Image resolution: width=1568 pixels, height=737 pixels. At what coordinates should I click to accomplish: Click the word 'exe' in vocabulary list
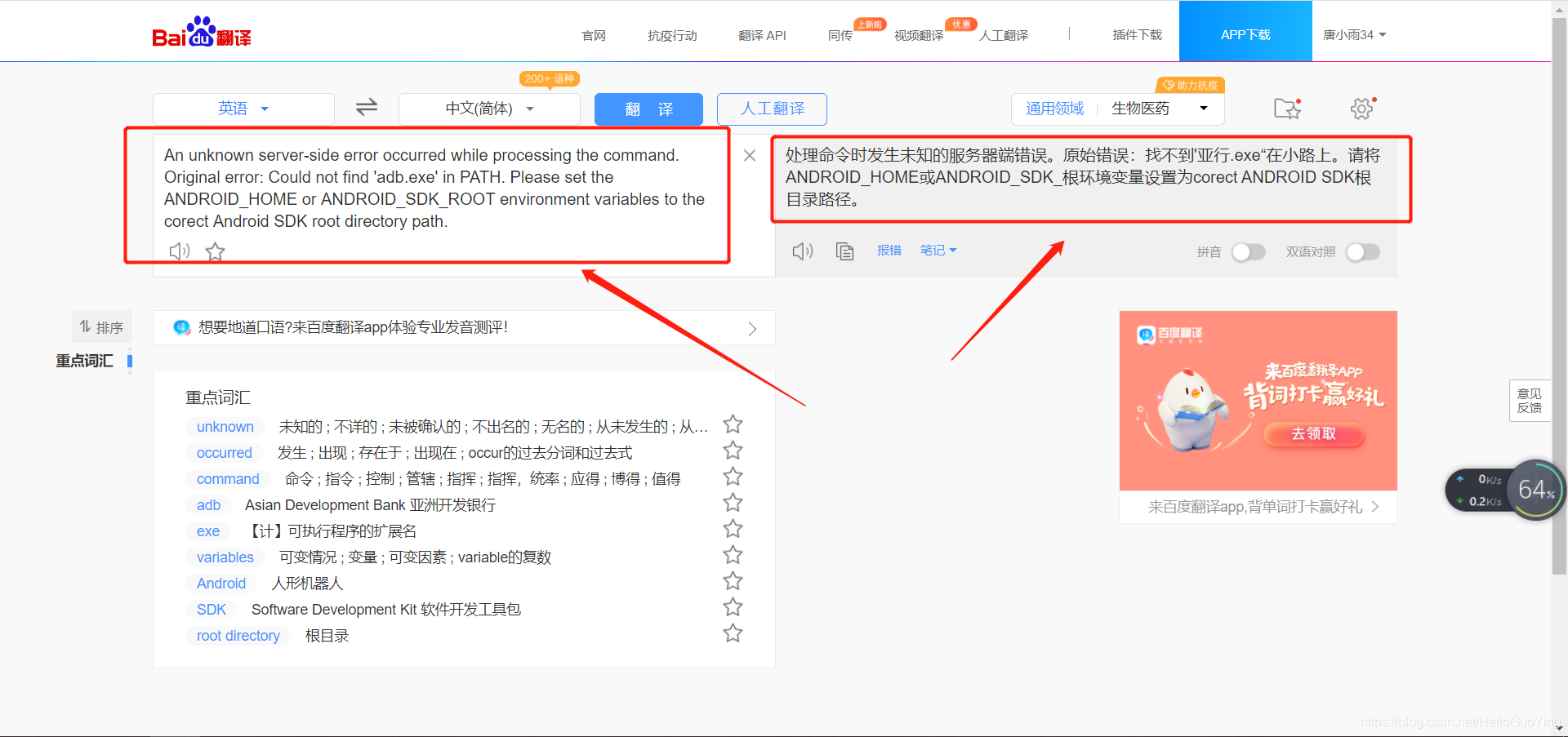[207, 531]
